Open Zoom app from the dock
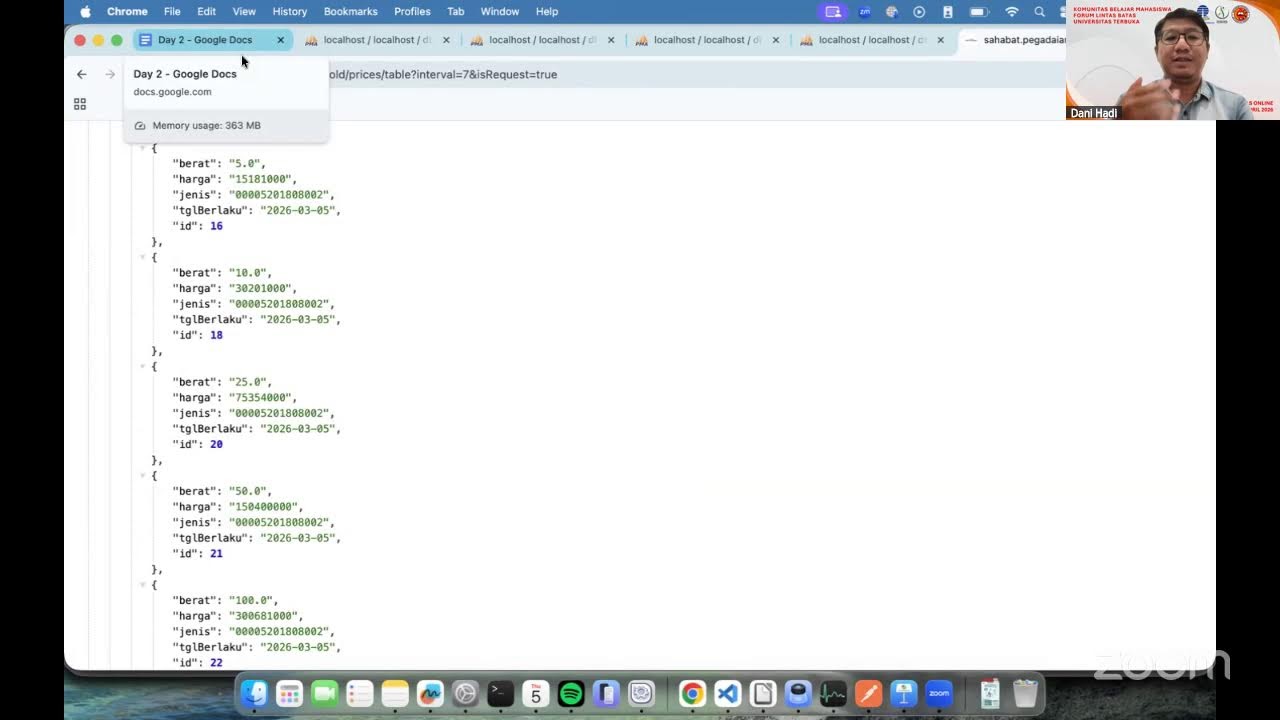 click(939, 693)
